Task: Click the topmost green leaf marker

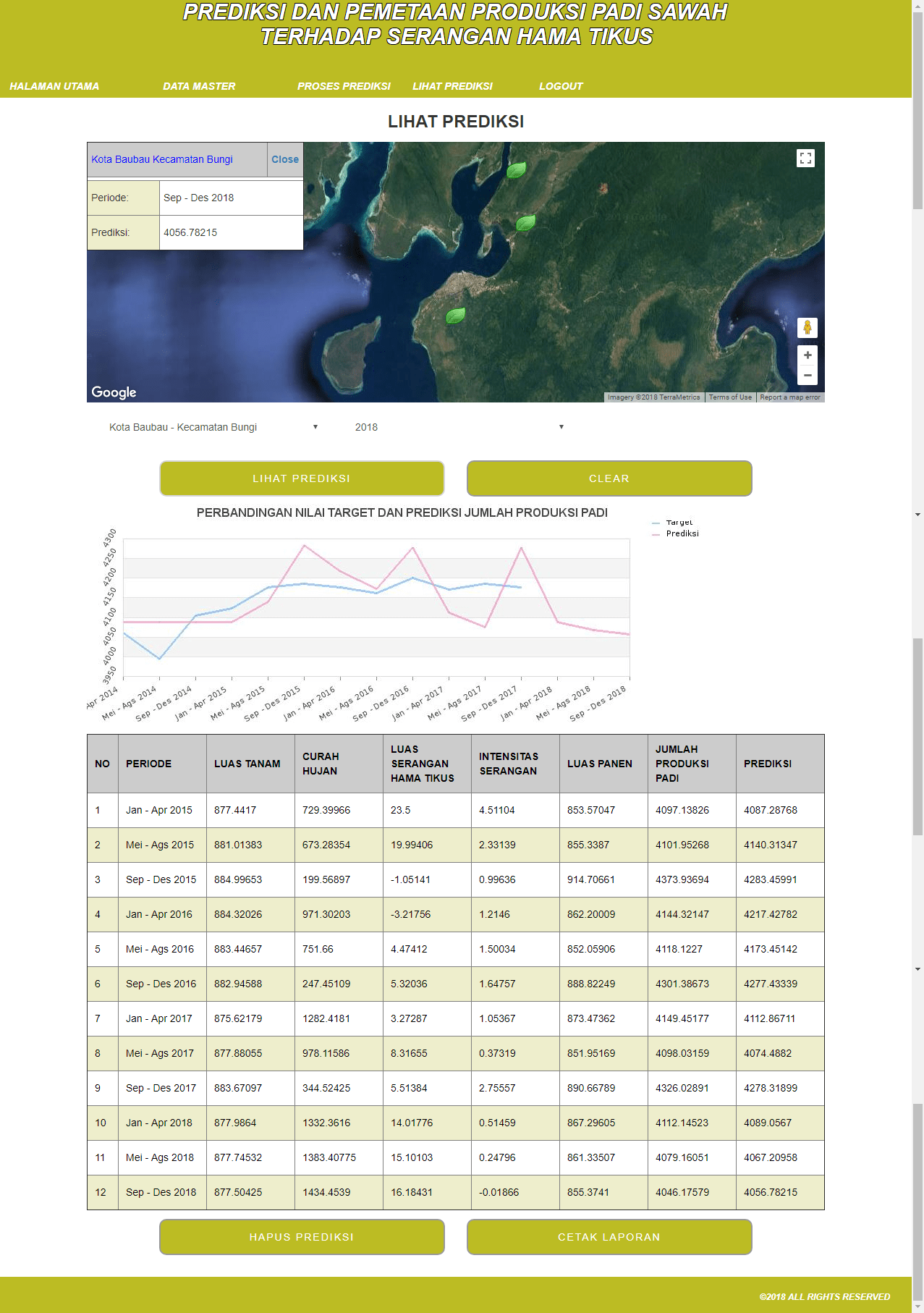Action: (x=516, y=170)
